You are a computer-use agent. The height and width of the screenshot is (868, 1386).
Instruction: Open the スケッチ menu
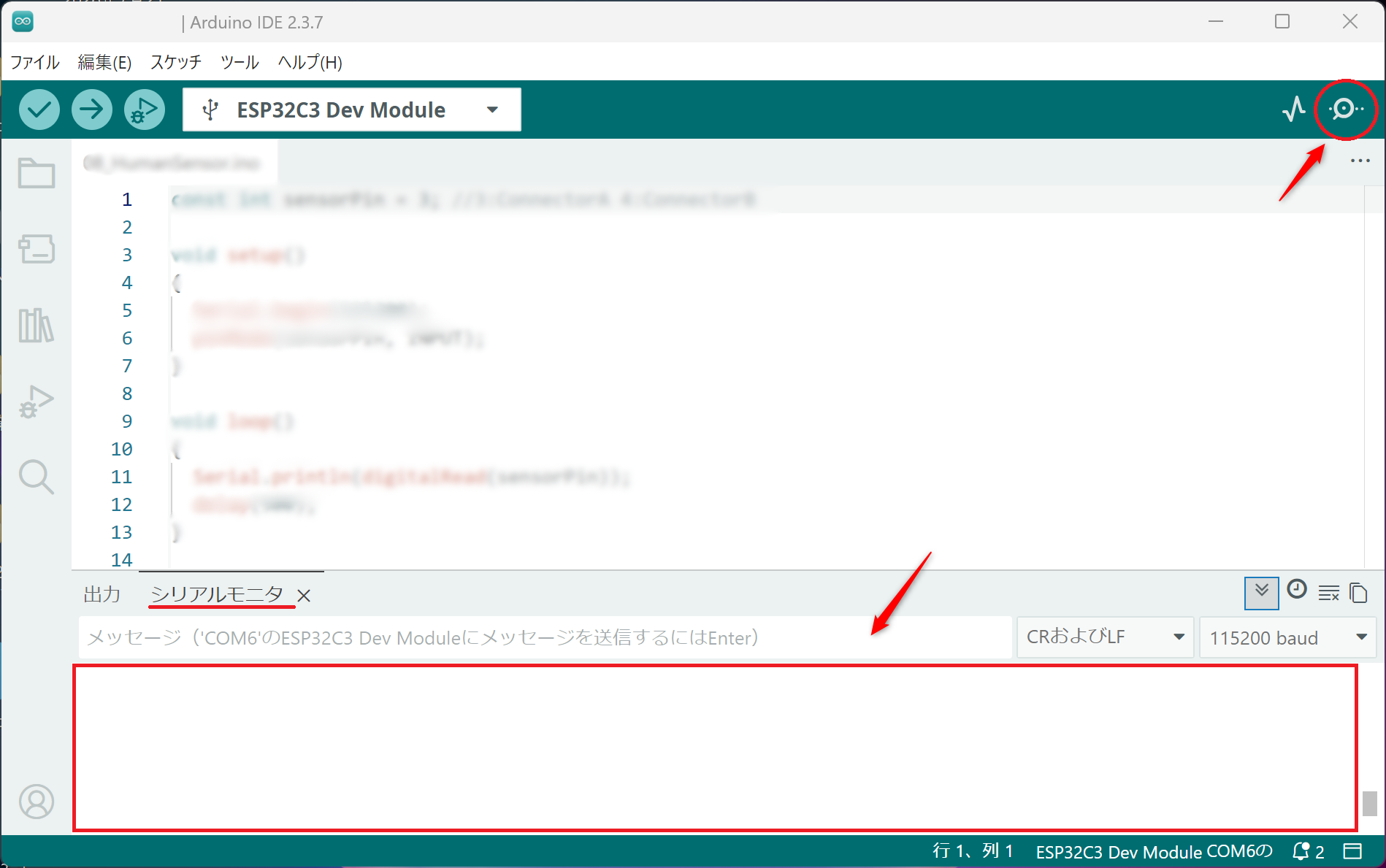click(176, 62)
